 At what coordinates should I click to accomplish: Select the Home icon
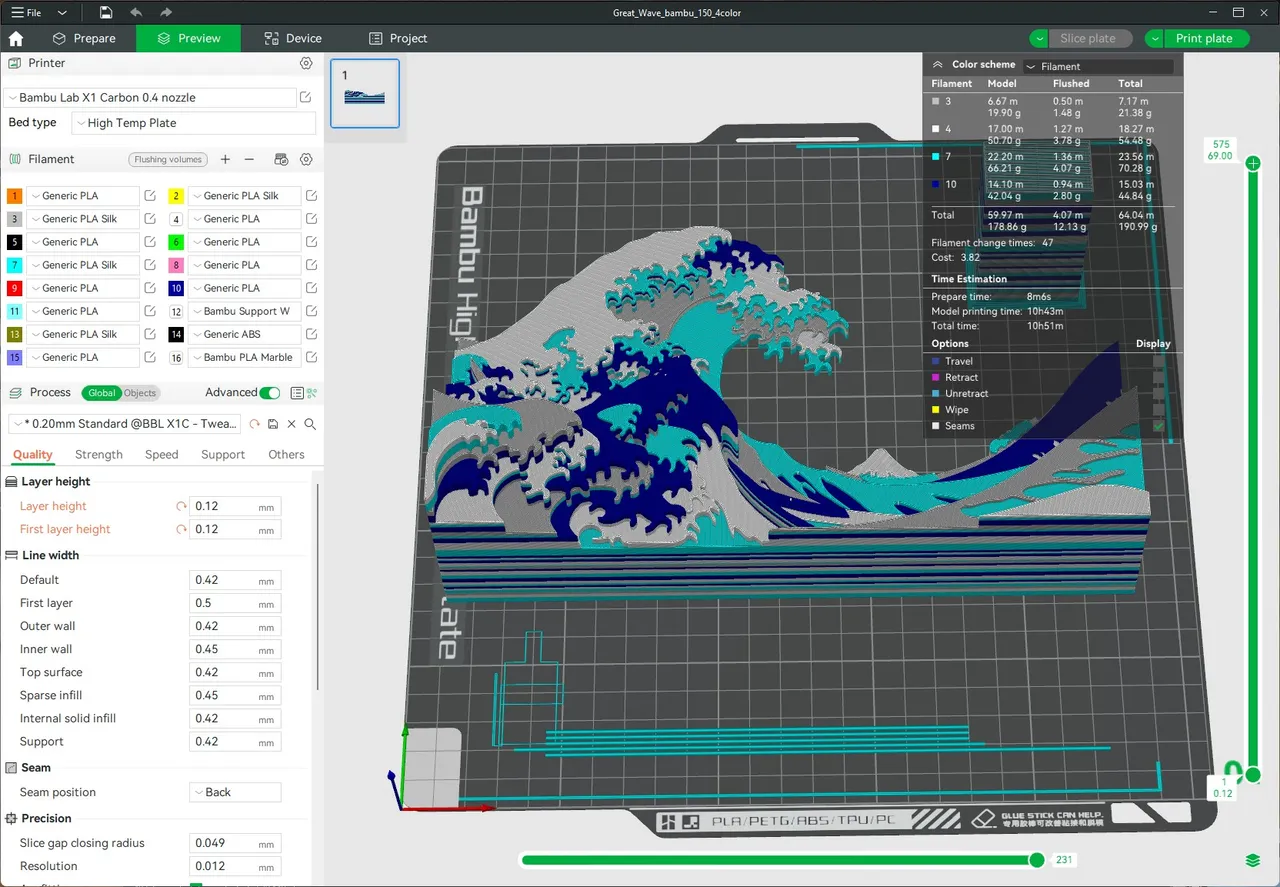click(x=15, y=38)
